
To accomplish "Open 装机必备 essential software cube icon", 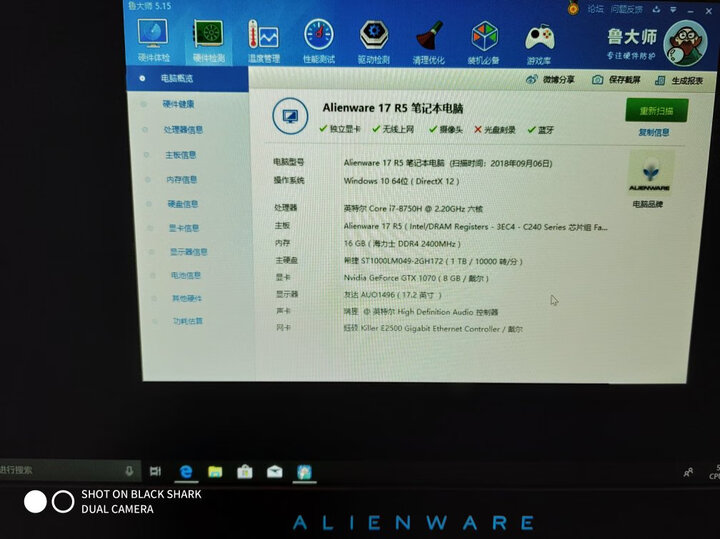I will click(x=484, y=43).
